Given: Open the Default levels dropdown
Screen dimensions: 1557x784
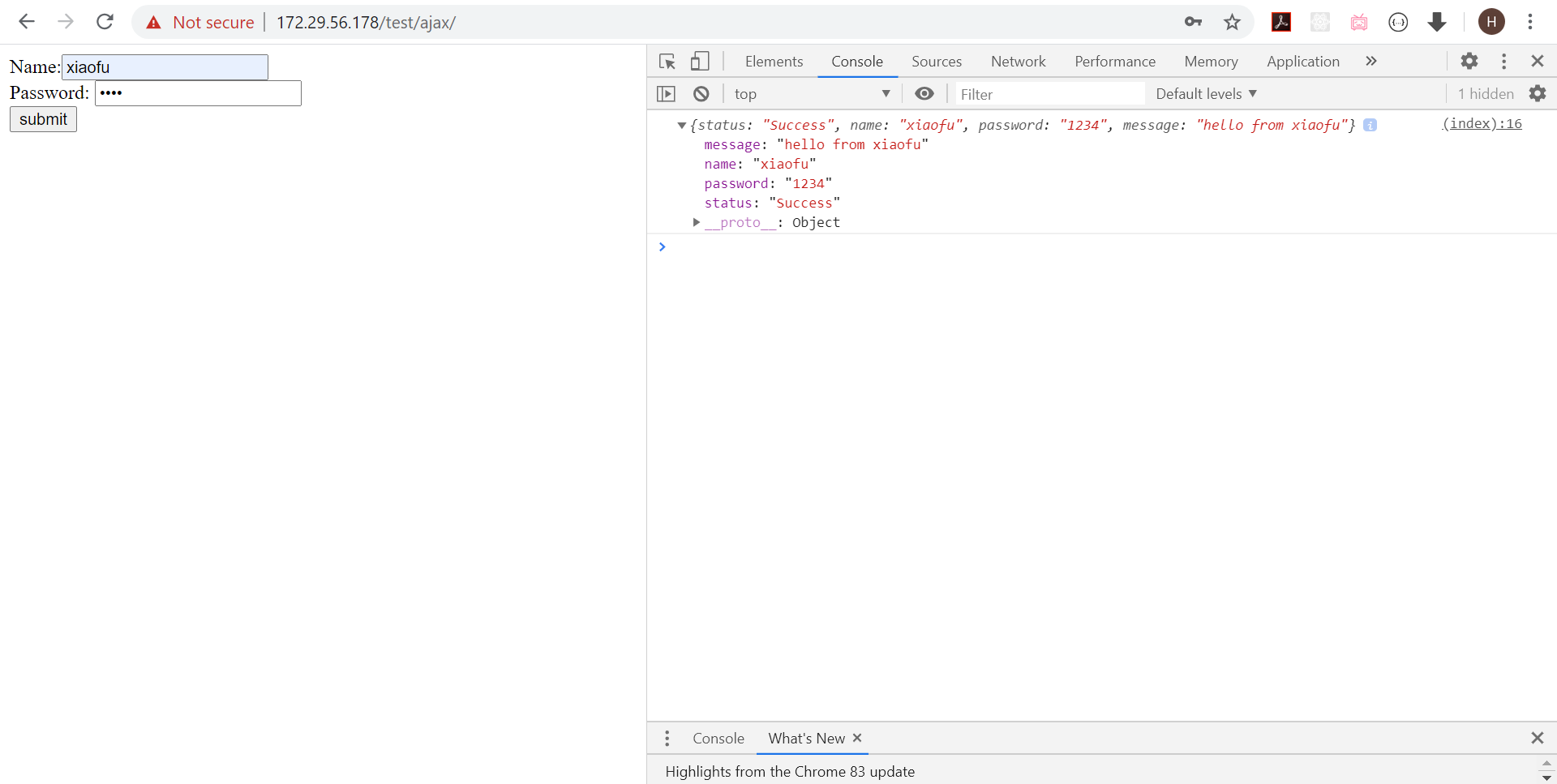Looking at the screenshot, I should tap(1206, 94).
